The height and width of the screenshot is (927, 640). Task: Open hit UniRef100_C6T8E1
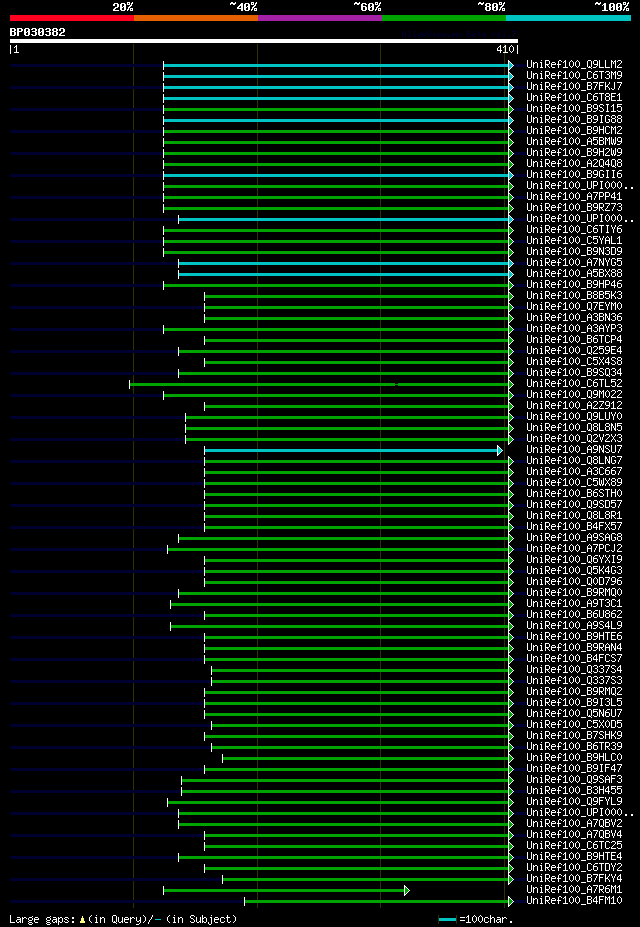click(574, 97)
